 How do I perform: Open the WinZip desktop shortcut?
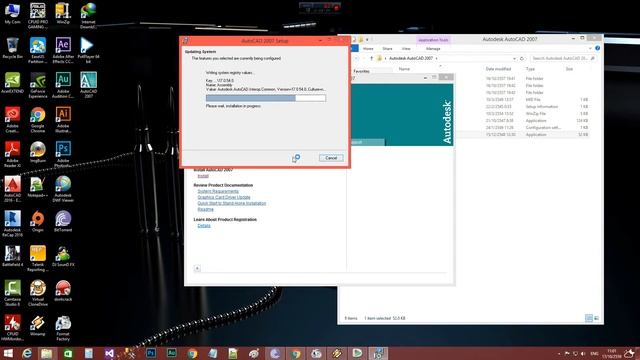pos(63,14)
